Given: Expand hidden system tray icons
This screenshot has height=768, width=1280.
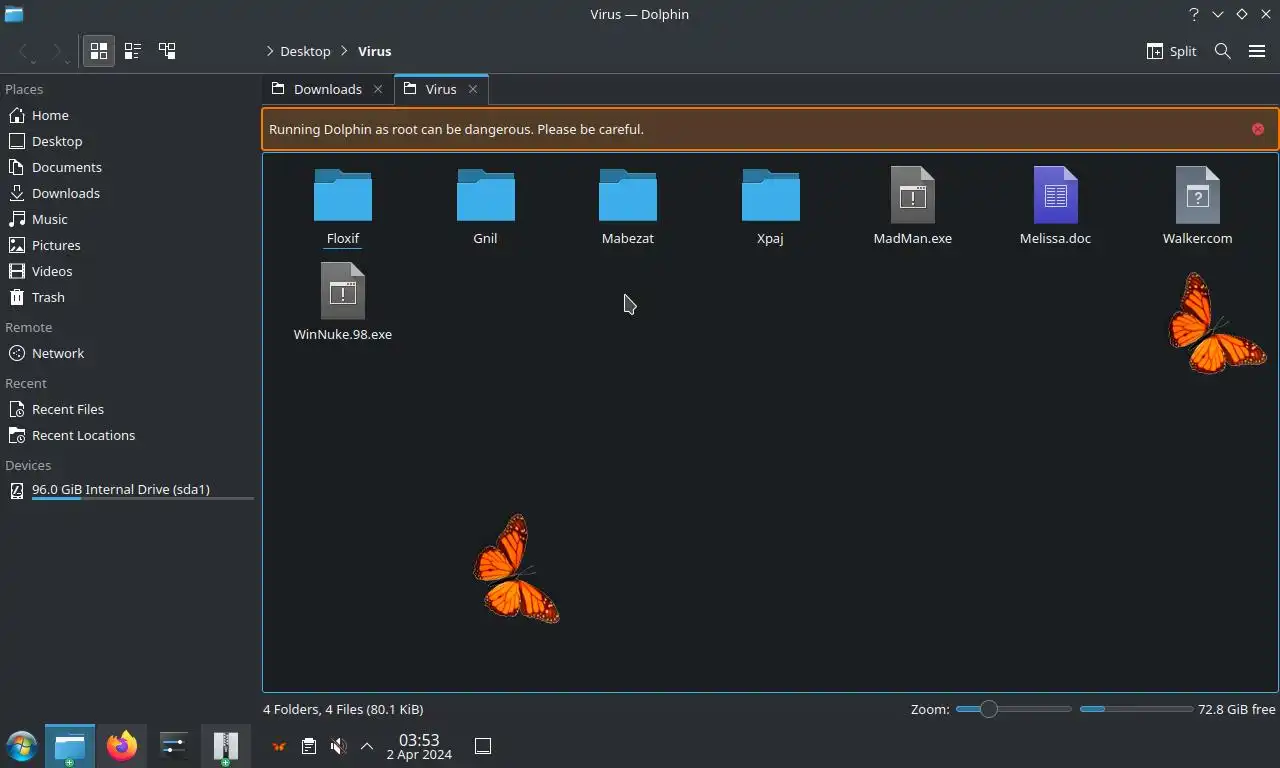Looking at the screenshot, I should (367, 746).
